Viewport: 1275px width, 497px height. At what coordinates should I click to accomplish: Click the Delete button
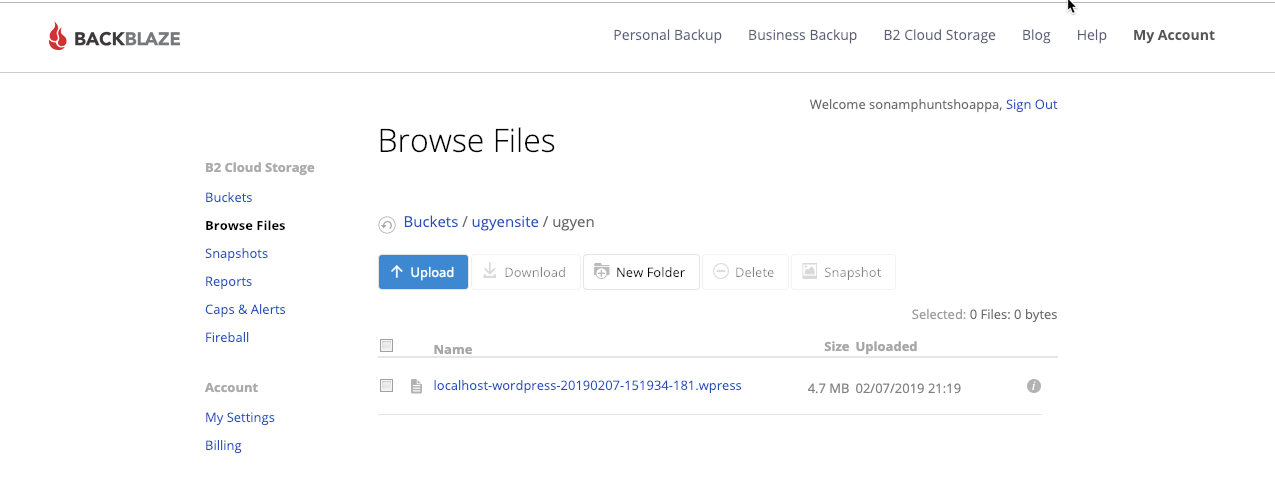click(745, 272)
